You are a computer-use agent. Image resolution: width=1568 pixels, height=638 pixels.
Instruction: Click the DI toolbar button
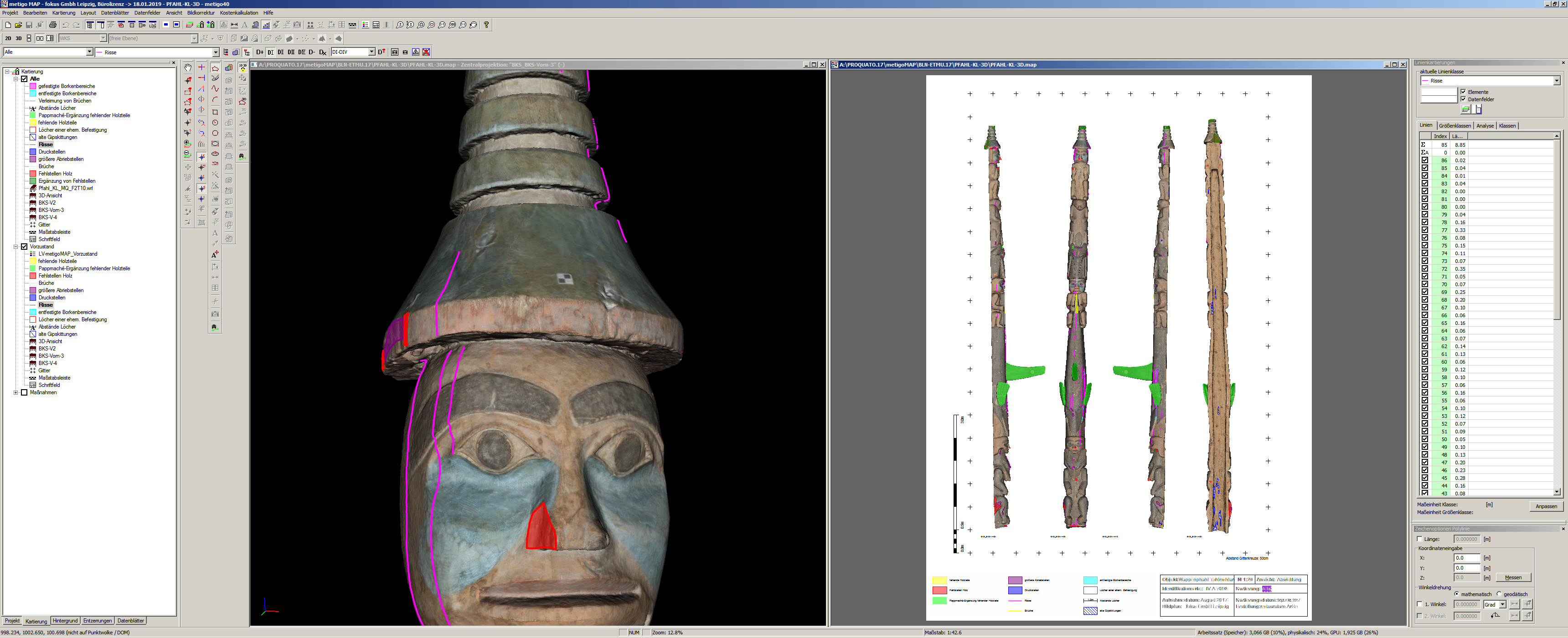coord(270,52)
